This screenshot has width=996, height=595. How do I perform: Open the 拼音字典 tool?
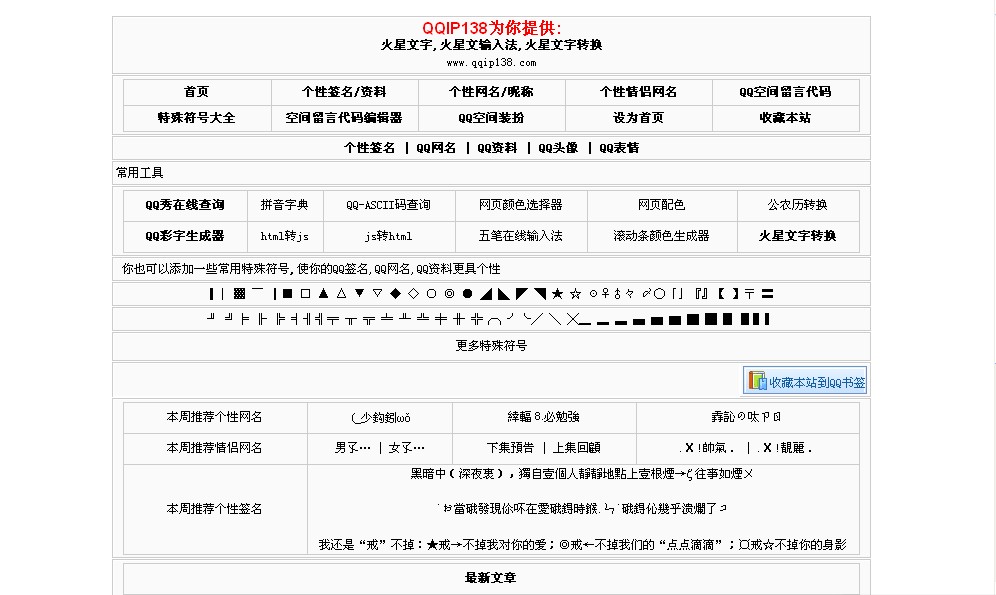[x=284, y=204]
